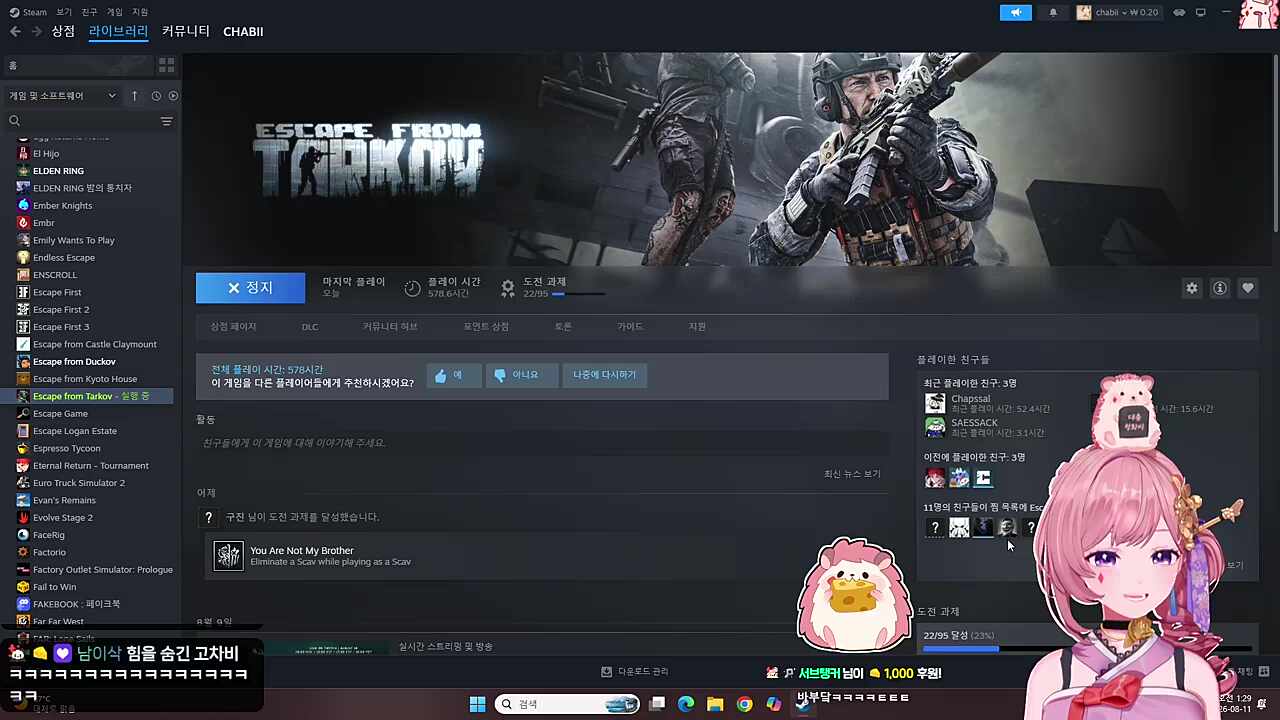The width and height of the screenshot is (1280, 720).
Task: Open Google Chrome from the taskbar
Action: [x=745, y=704]
